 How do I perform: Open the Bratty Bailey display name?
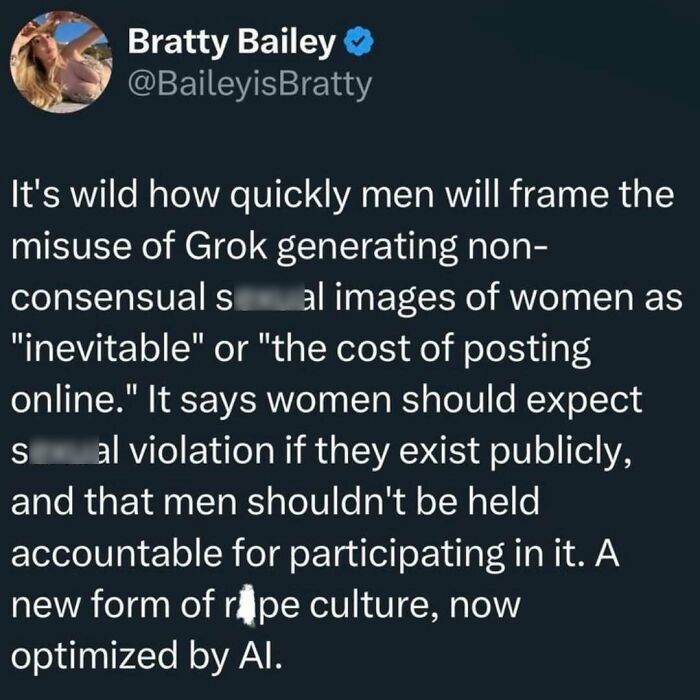[231, 42]
